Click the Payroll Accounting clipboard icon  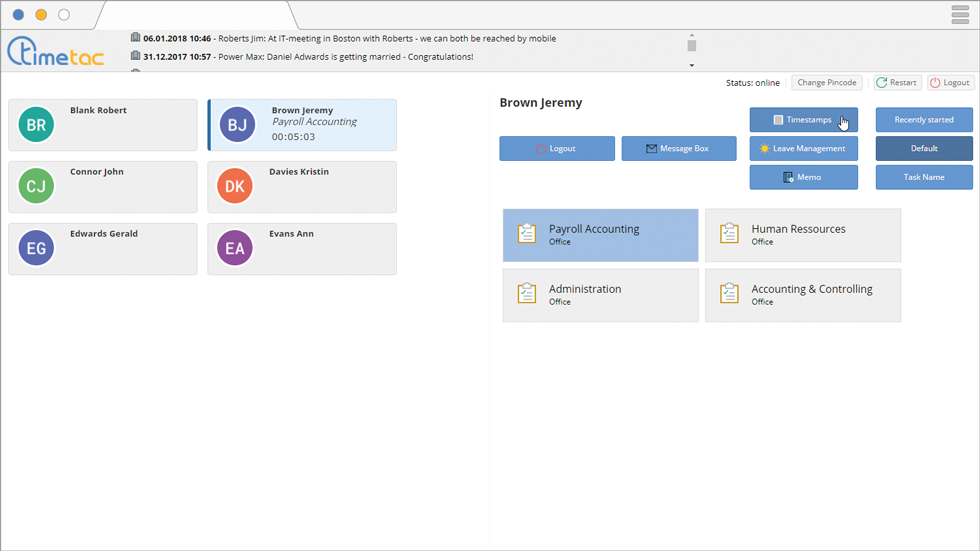click(x=527, y=234)
